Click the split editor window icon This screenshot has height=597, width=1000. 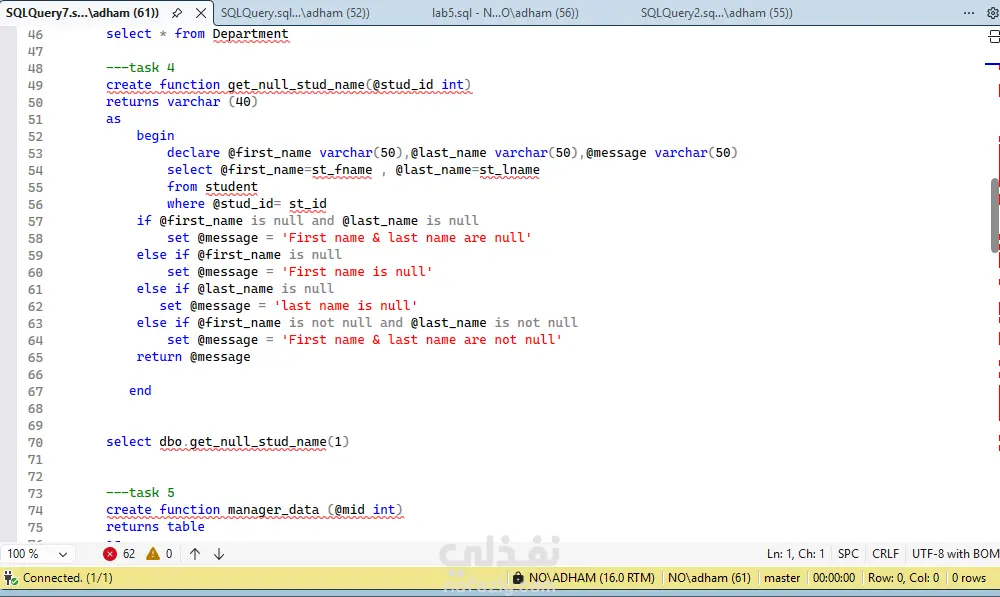pos(994,38)
